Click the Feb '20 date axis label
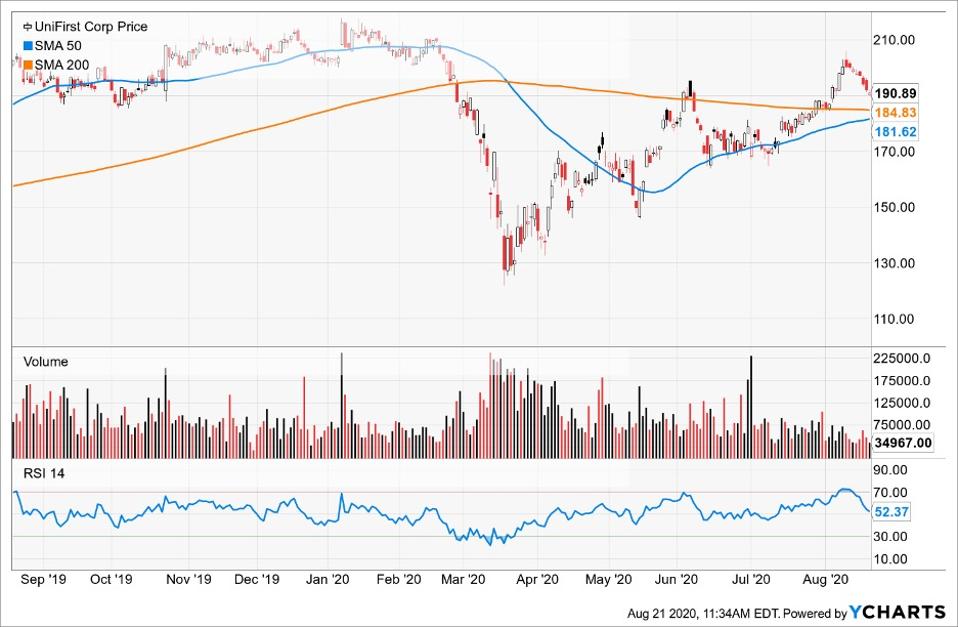958x627 pixels. pos(398,579)
